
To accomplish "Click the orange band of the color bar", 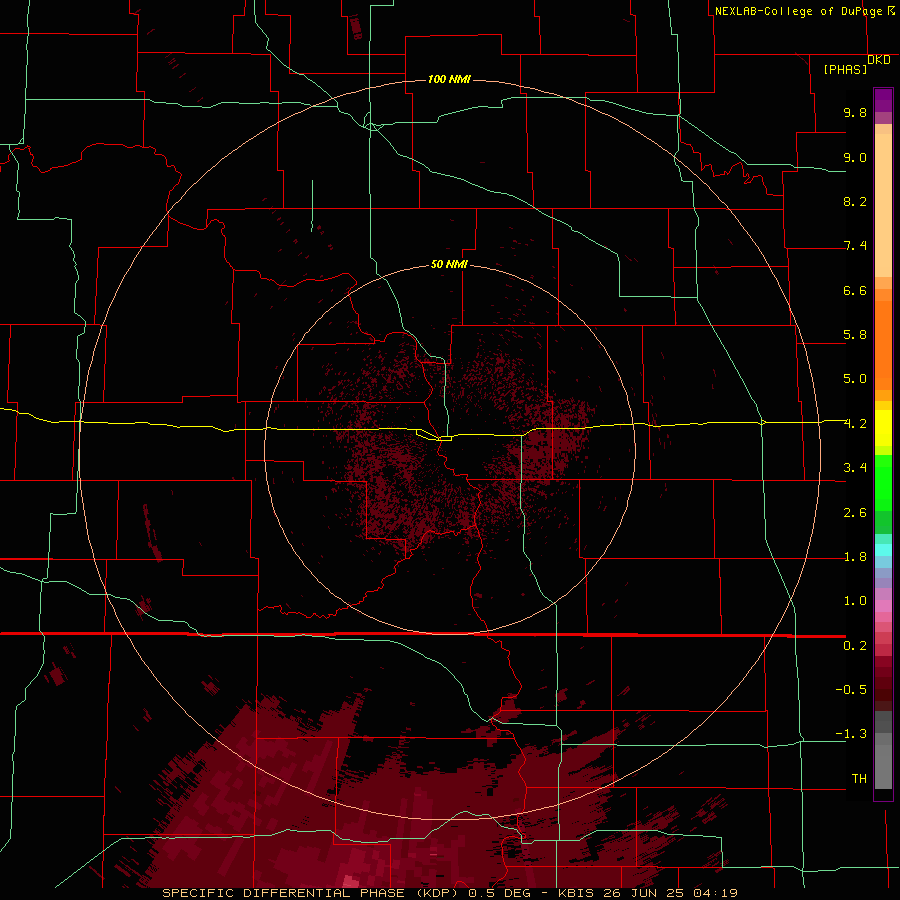I will (x=883, y=346).
